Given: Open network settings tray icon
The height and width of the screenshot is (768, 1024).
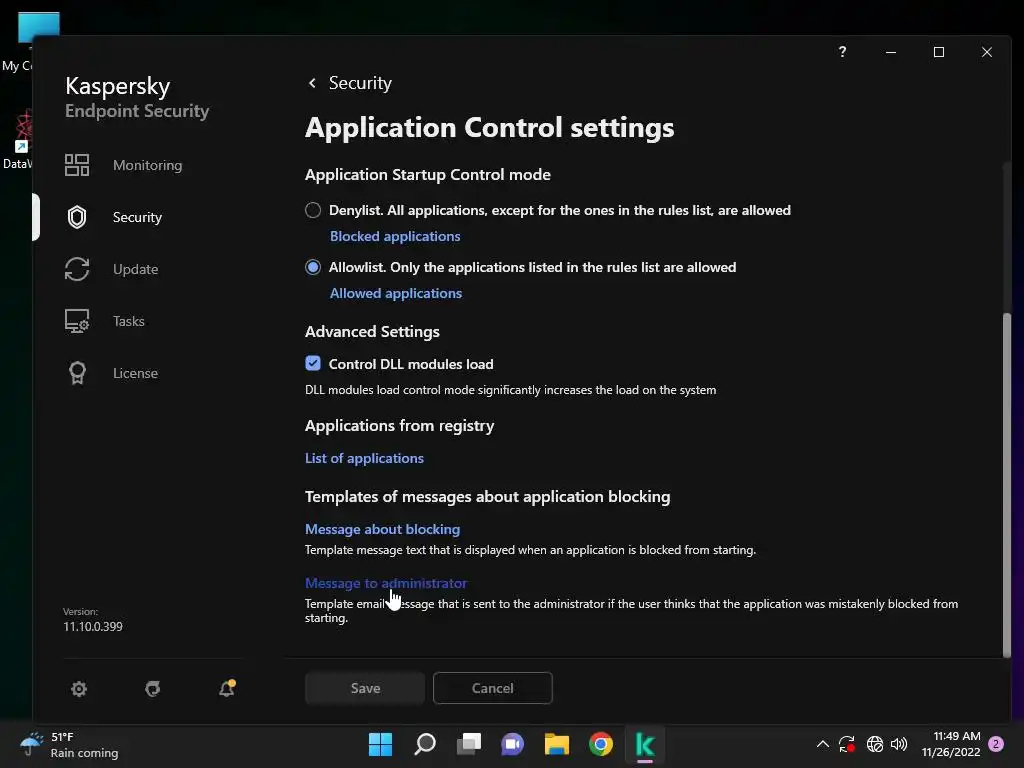Looking at the screenshot, I should pos(874,744).
